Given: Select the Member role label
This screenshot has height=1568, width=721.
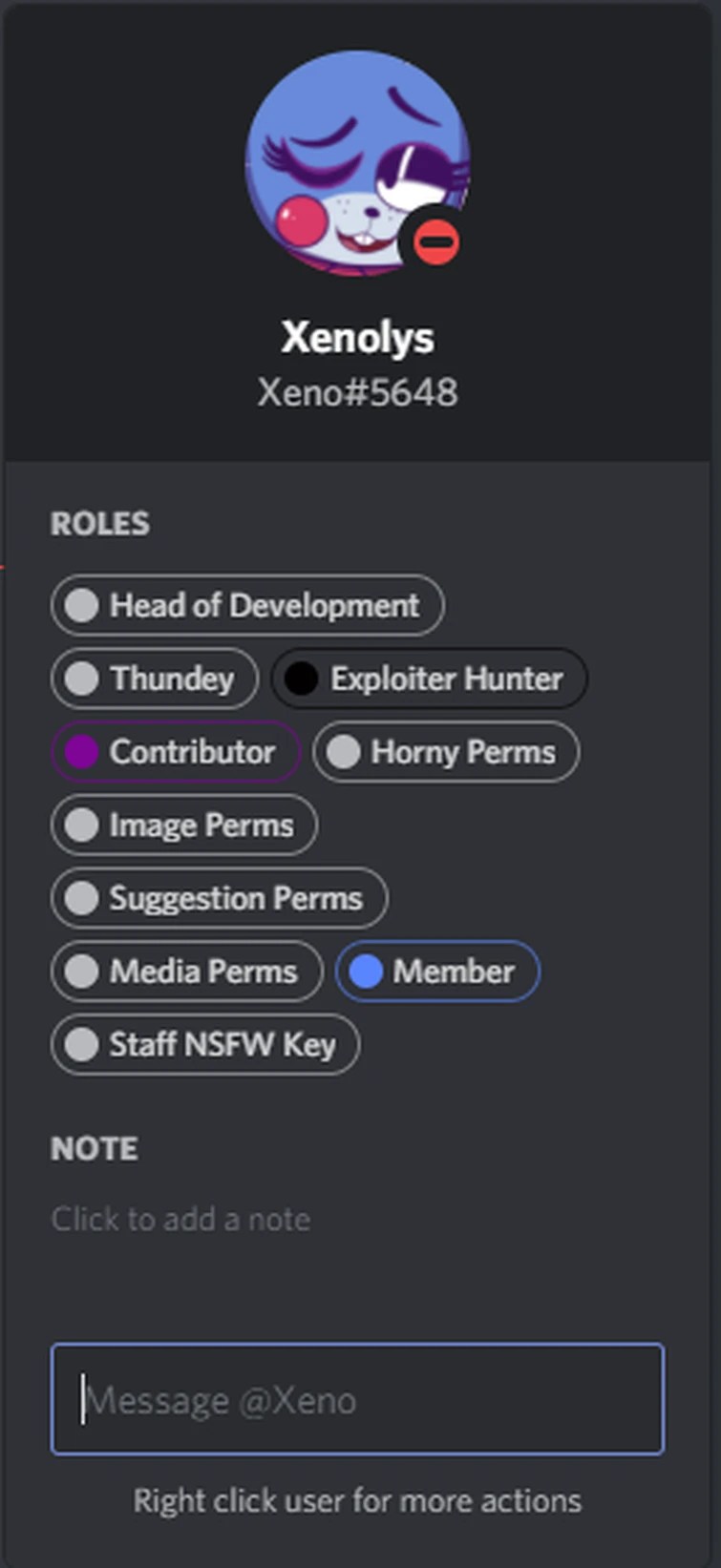Looking at the screenshot, I should click(x=454, y=972).
